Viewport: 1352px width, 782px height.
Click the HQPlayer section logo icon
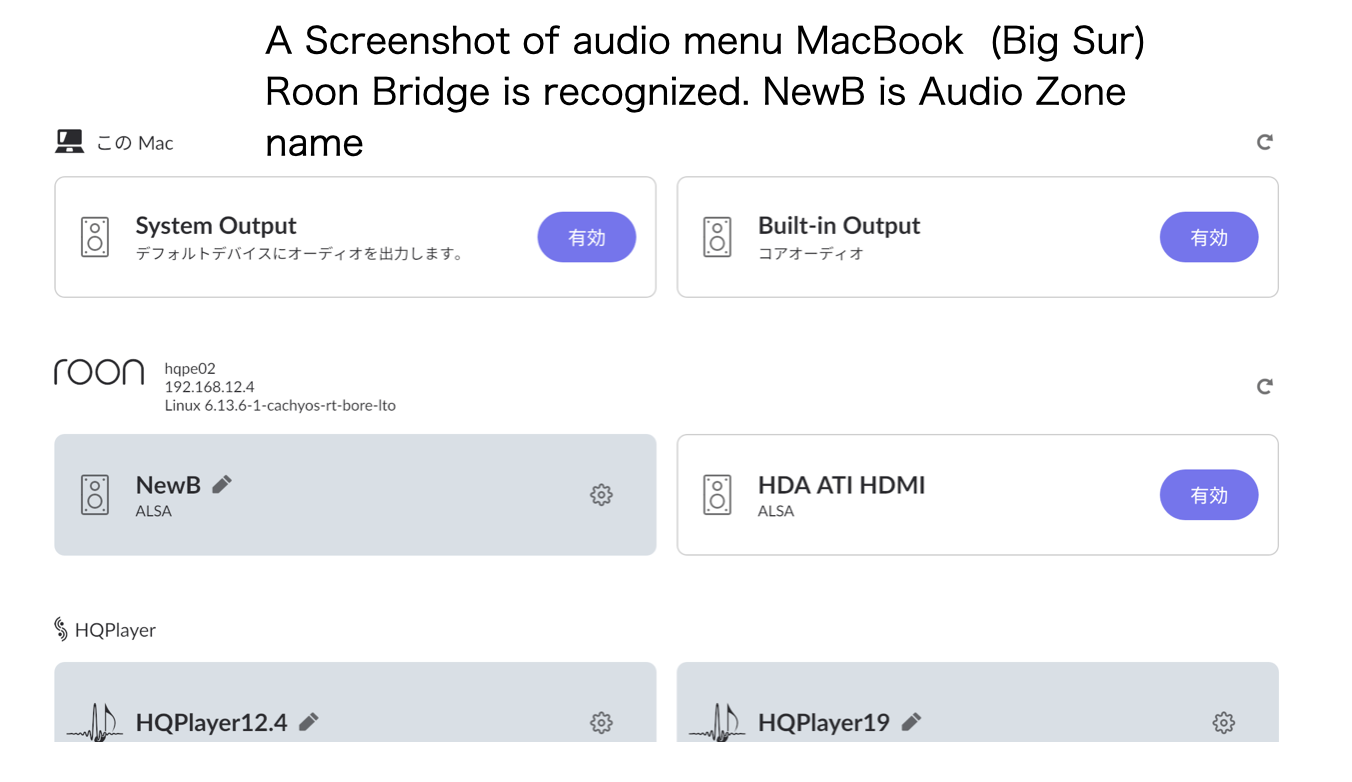click(61, 629)
